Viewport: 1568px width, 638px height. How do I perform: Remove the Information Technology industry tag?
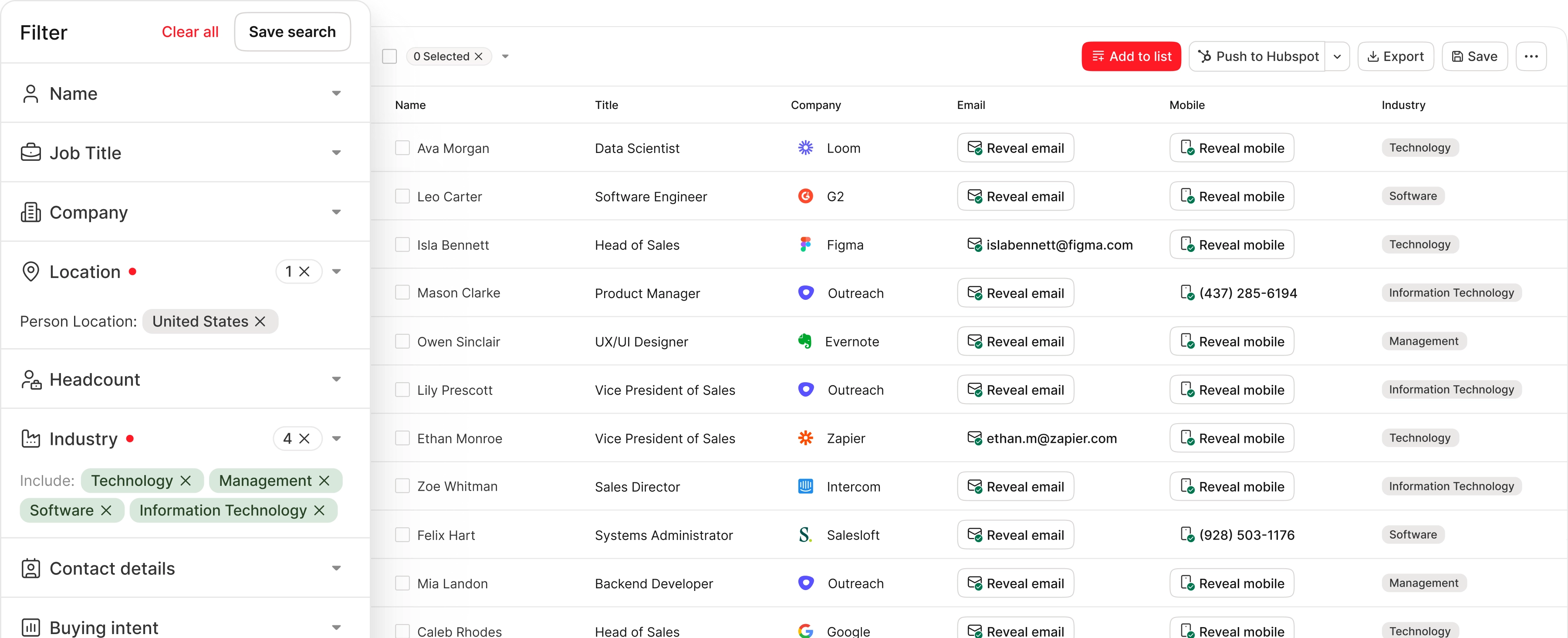point(320,511)
